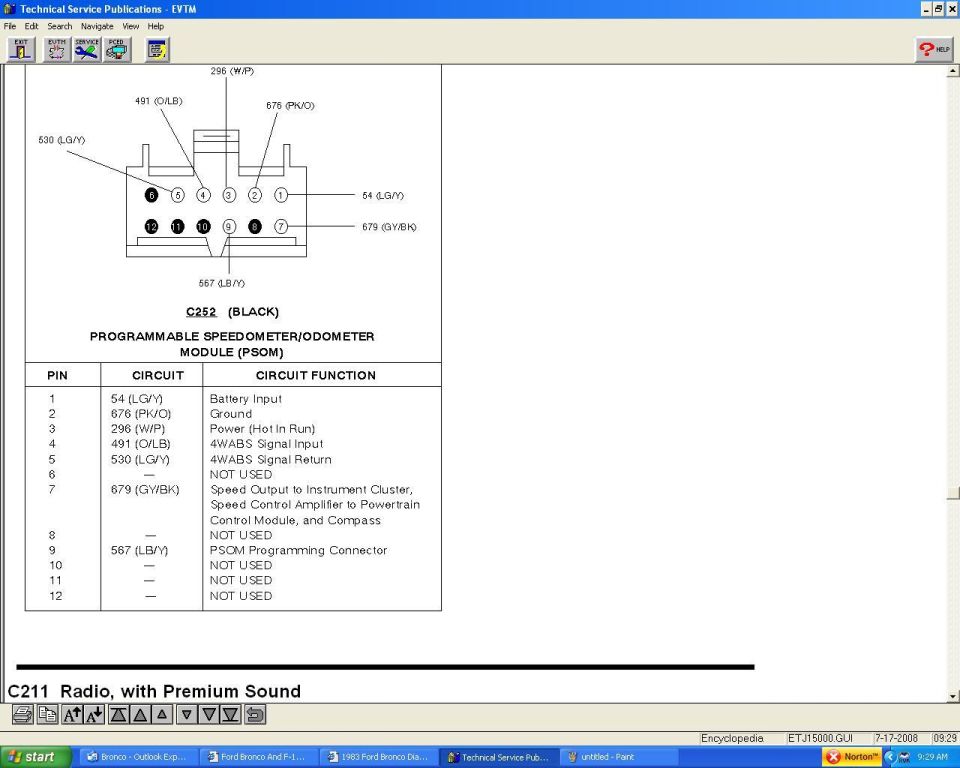Image resolution: width=960 pixels, height=768 pixels.
Task: Jump to bottom with barred down triangle
Action: pos(230,714)
